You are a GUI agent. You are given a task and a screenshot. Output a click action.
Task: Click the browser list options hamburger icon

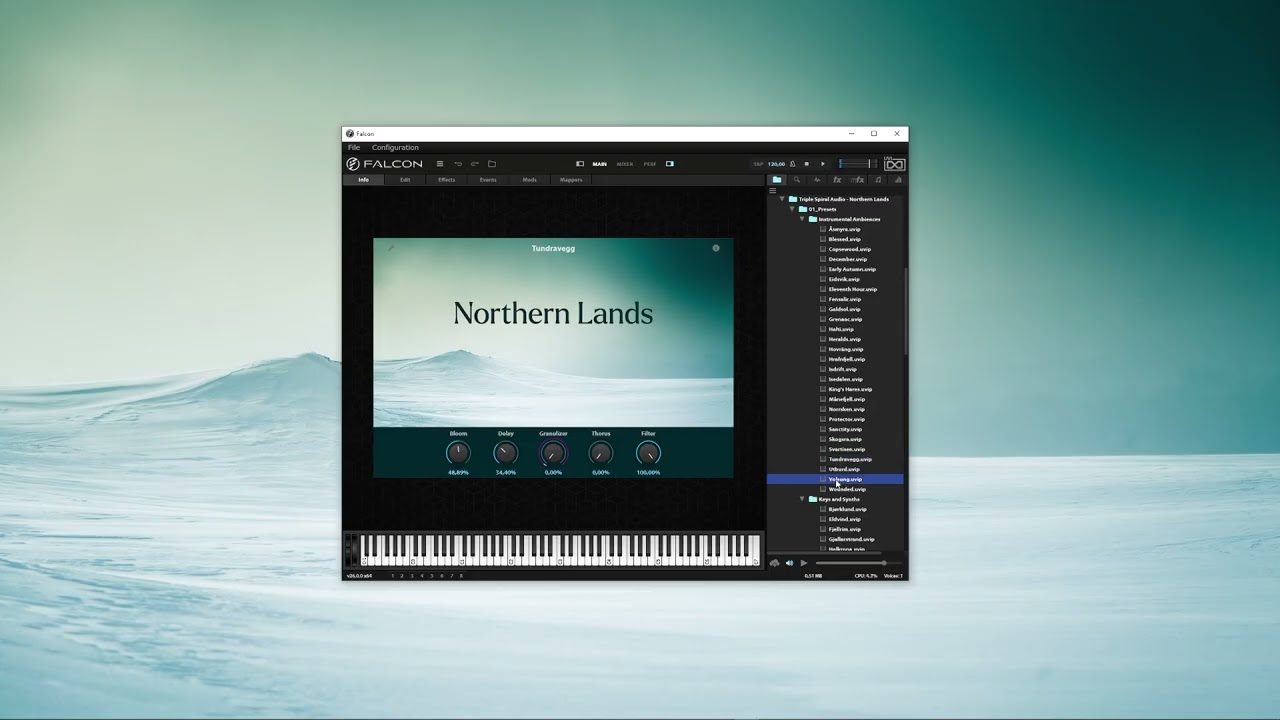[772, 190]
